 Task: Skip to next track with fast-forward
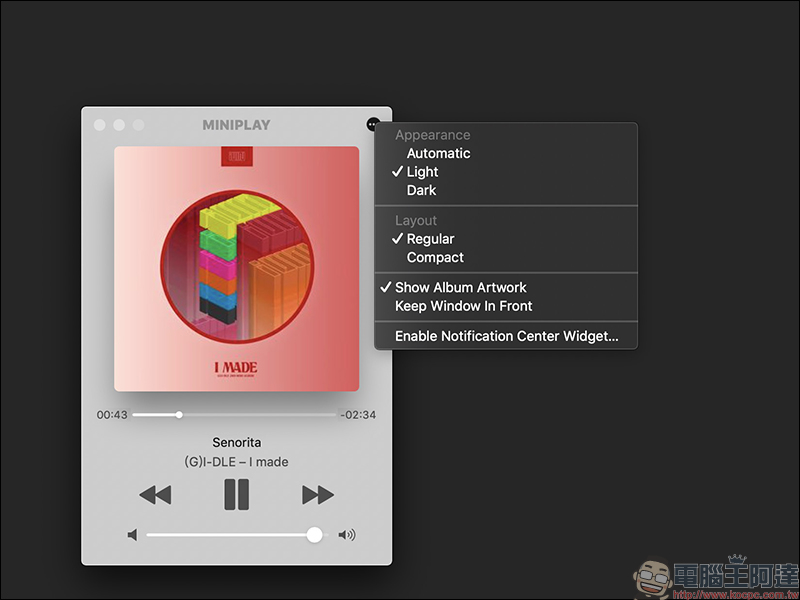tap(318, 494)
